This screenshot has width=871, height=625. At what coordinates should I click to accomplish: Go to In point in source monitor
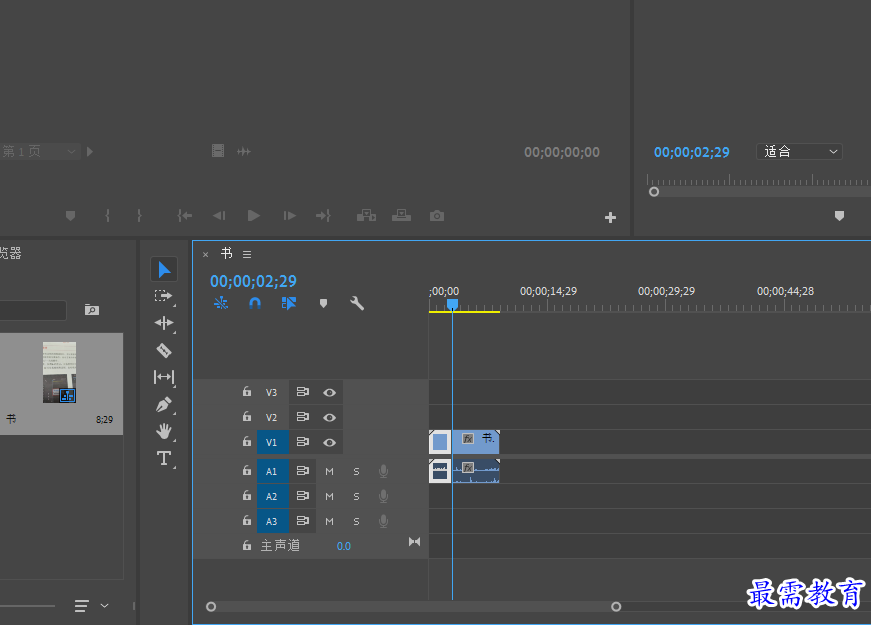click(x=184, y=216)
